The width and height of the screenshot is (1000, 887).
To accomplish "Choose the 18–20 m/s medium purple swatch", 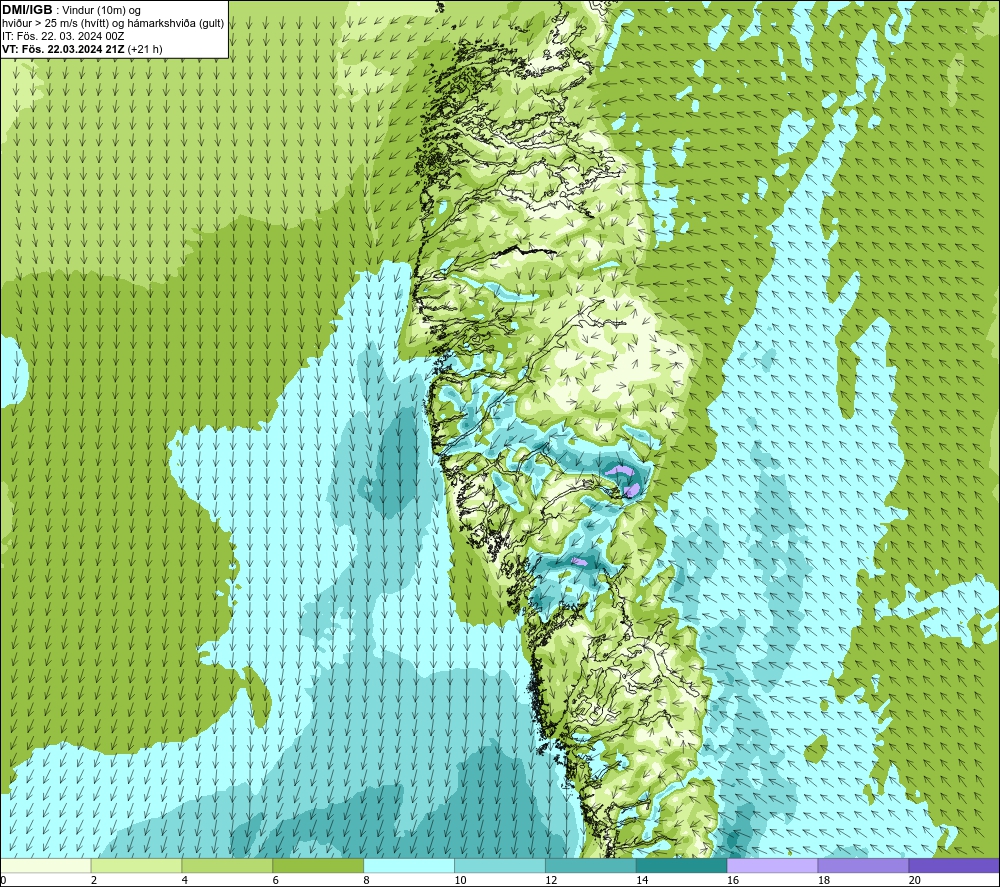I will tap(864, 865).
